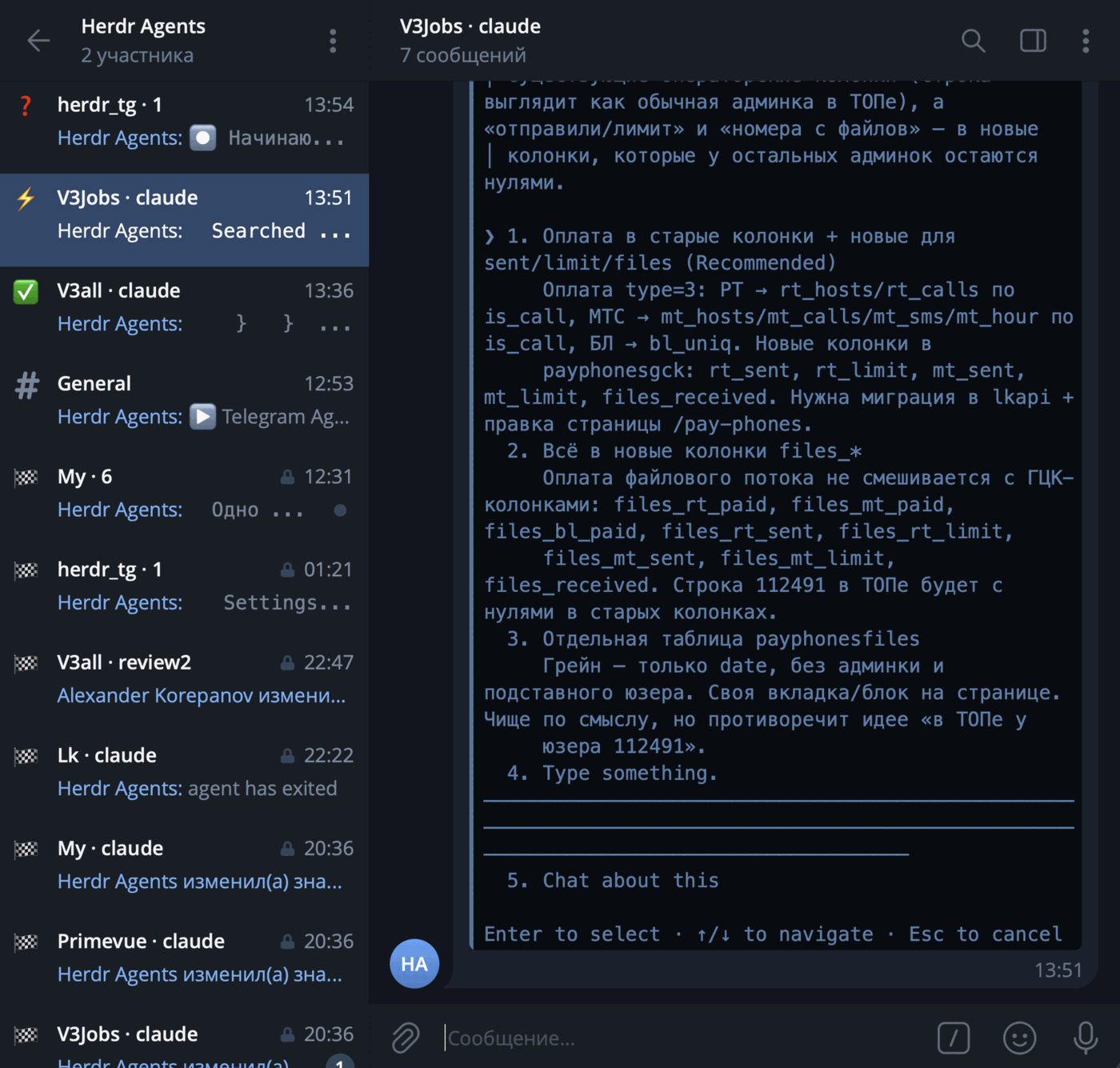The height and width of the screenshot is (1068, 1120).
Task: Click the "5. Chat about this" line
Action: [x=613, y=881]
